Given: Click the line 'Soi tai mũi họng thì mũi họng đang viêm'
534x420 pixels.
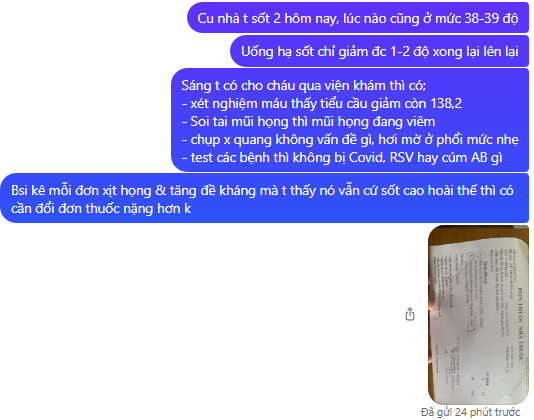Looking at the screenshot, I should click(308, 121).
